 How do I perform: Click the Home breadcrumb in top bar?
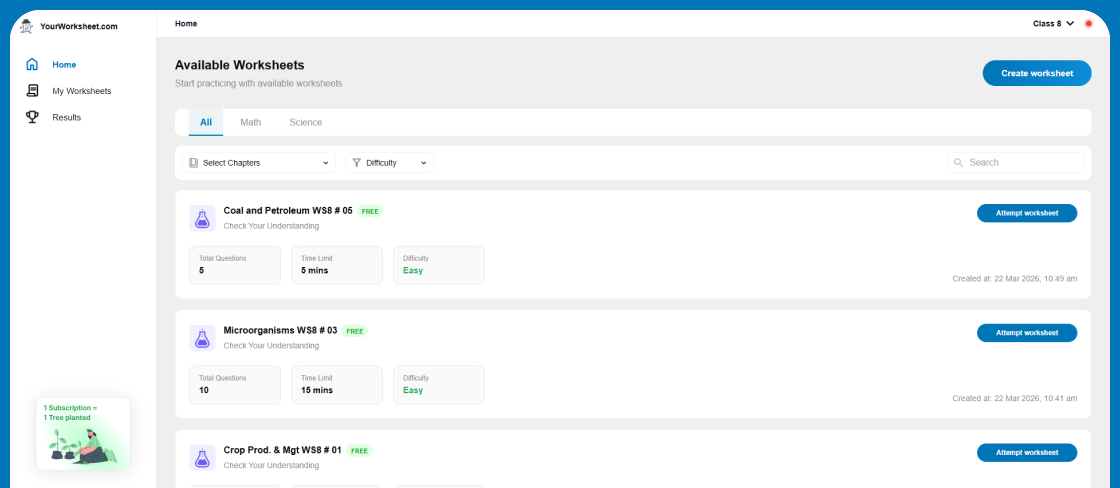point(186,24)
